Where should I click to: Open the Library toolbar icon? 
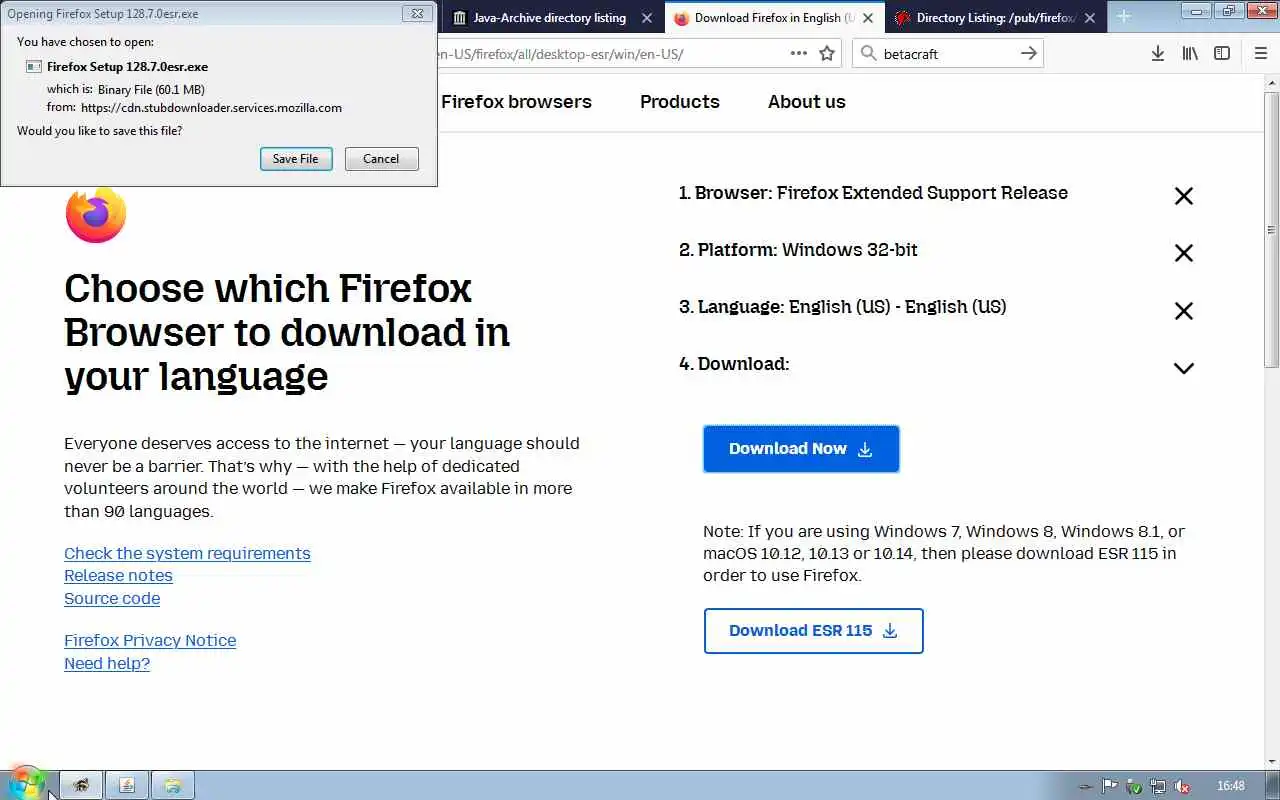coord(1190,54)
